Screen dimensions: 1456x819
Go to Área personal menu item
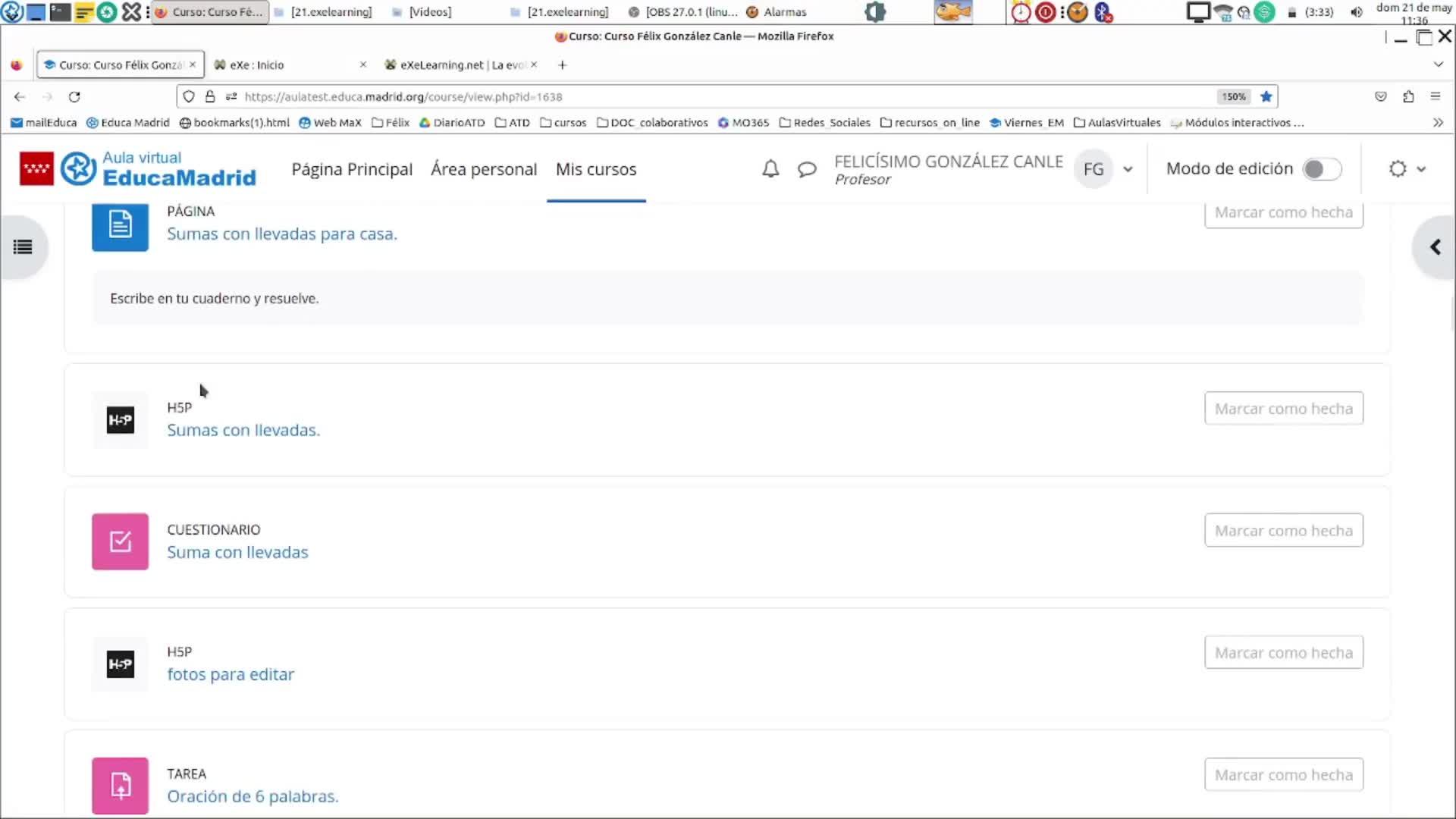pos(484,169)
